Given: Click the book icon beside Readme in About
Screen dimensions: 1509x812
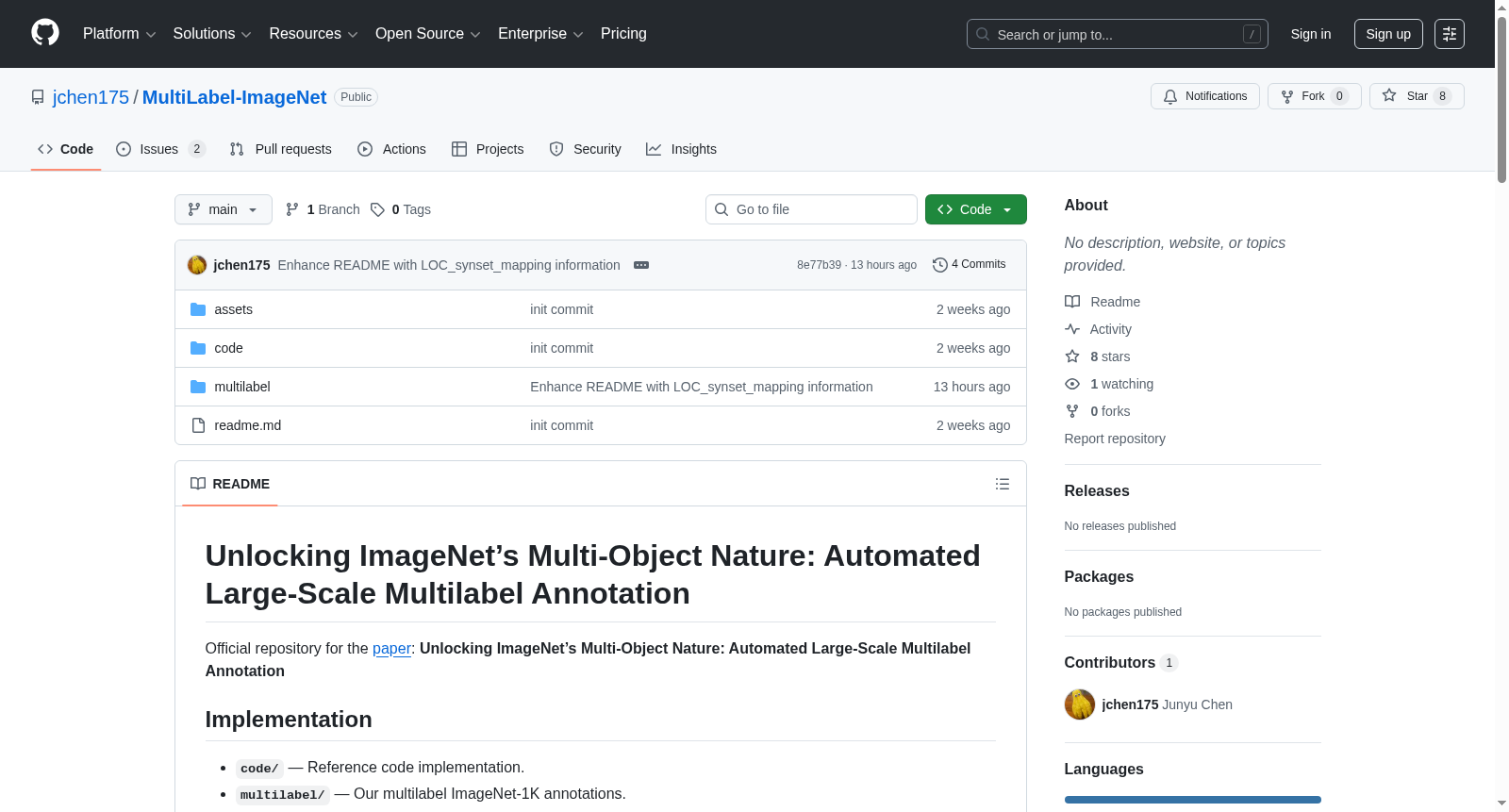Looking at the screenshot, I should click(1072, 302).
